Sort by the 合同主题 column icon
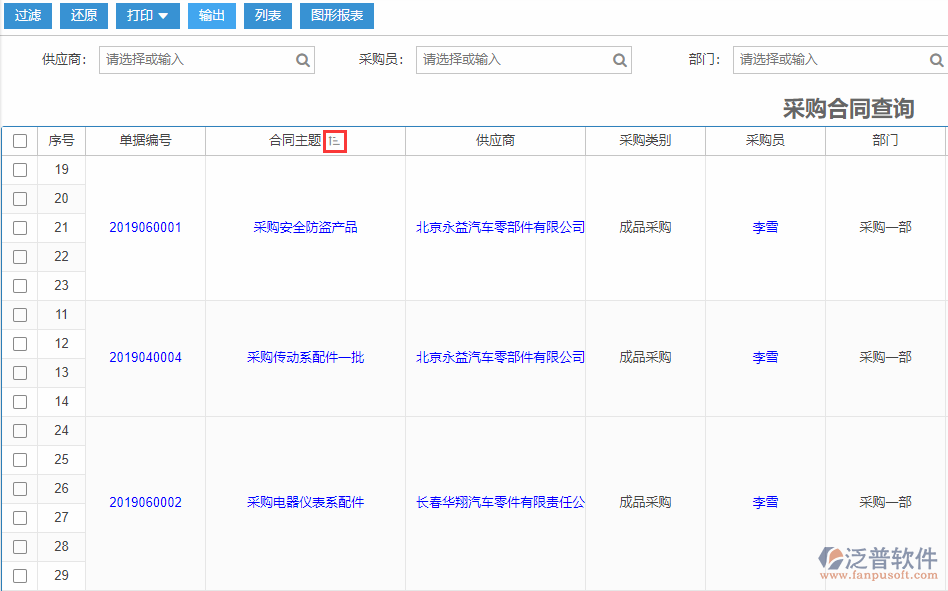 (334, 141)
